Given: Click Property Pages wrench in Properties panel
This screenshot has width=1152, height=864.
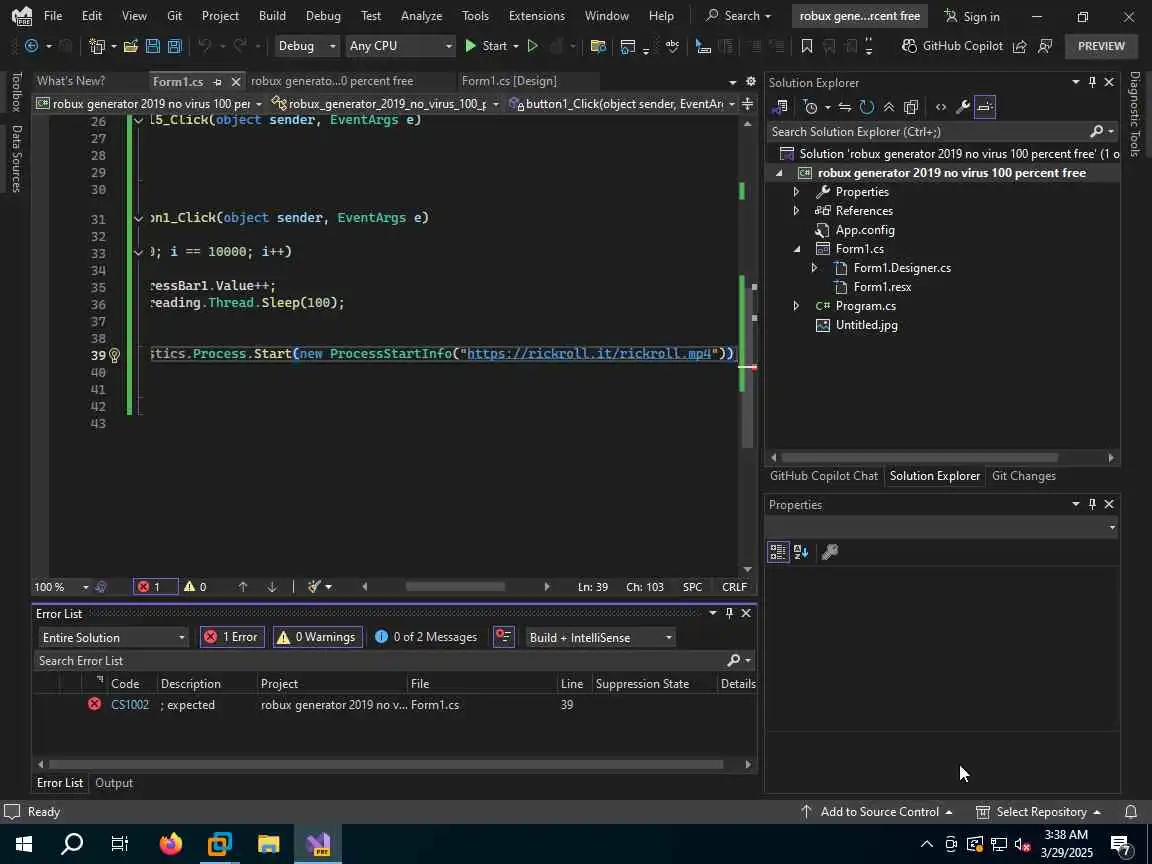Looking at the screenshot, I should pyautogui.click(x=830, y=551).
